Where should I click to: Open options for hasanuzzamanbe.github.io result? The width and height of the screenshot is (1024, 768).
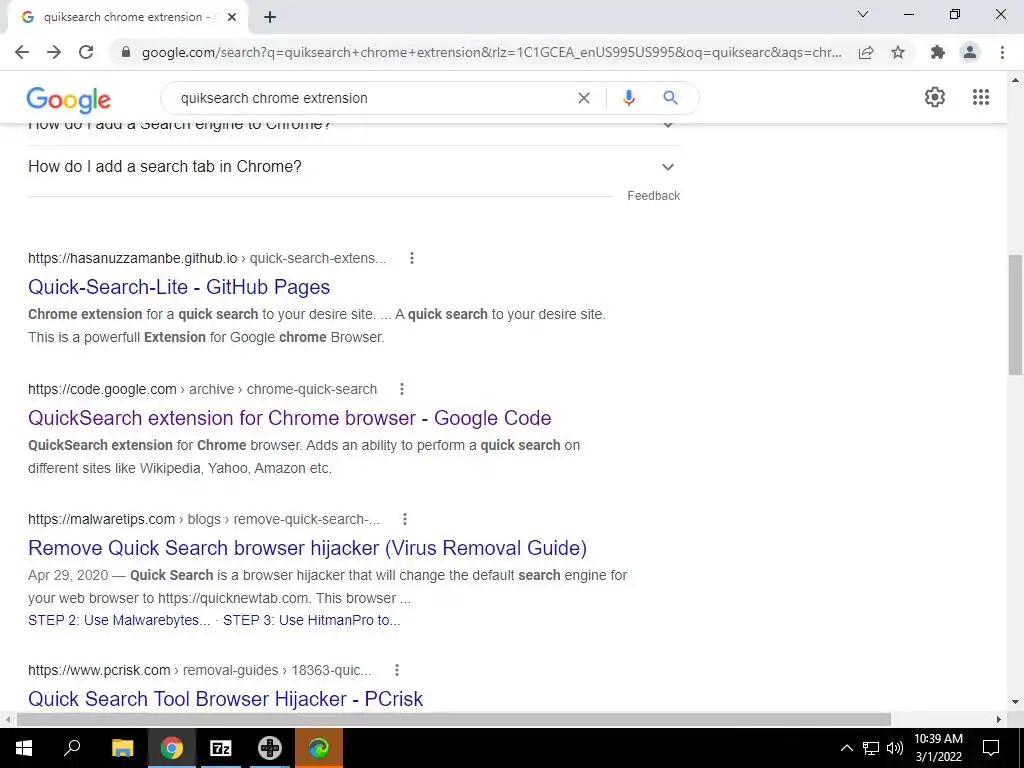(x=411, y=258)
